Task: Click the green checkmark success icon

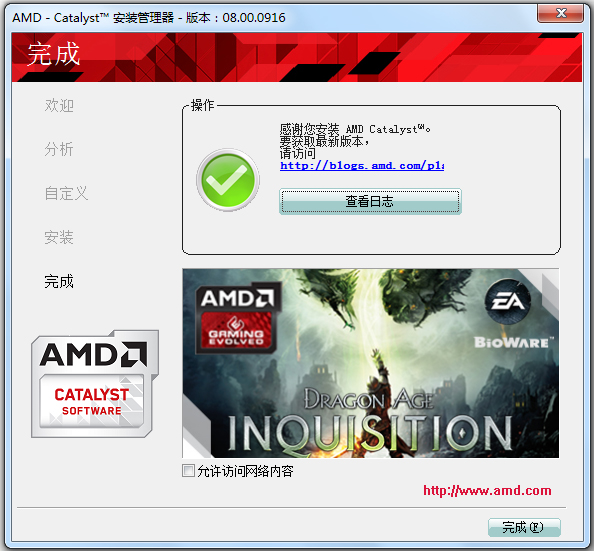Action: 228,180
